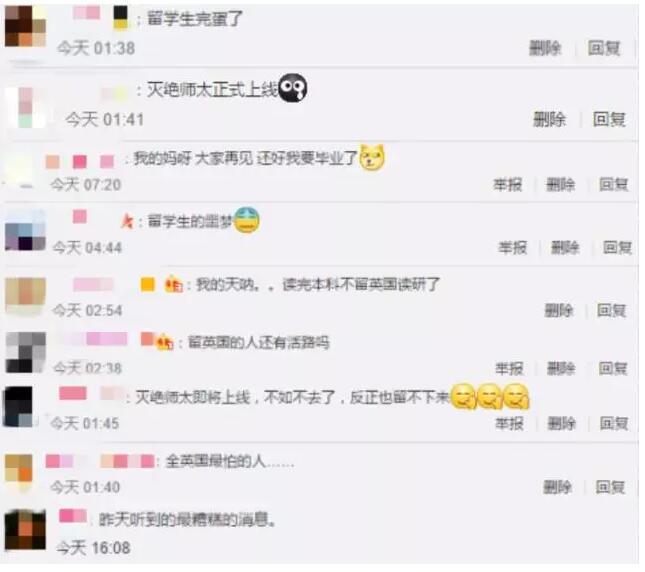Reply to the comment 全英国最怕的人
Screen dimensions: 645x572
610,487
